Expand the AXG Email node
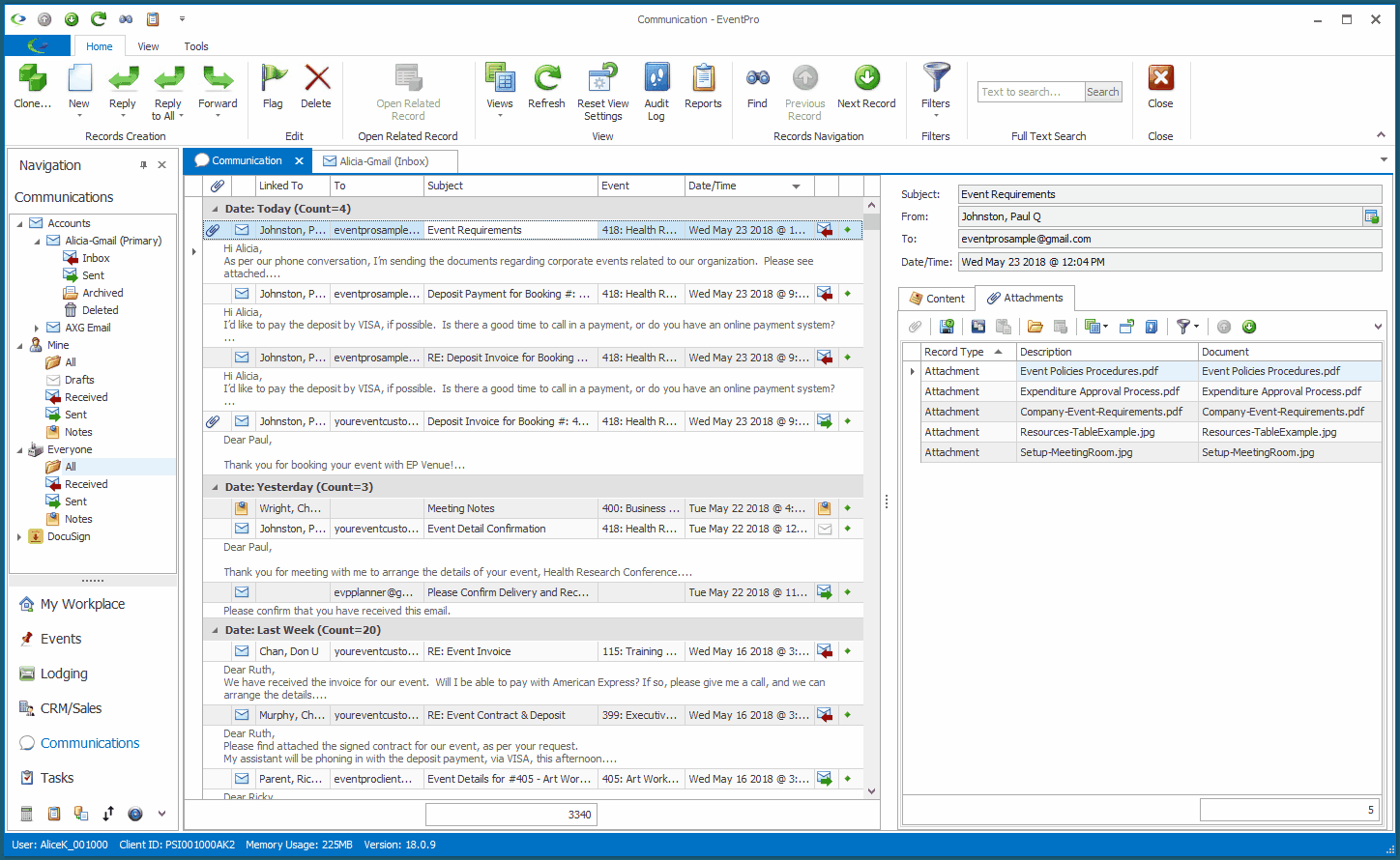Screen dimensions: 1400x860 [37, 329]
